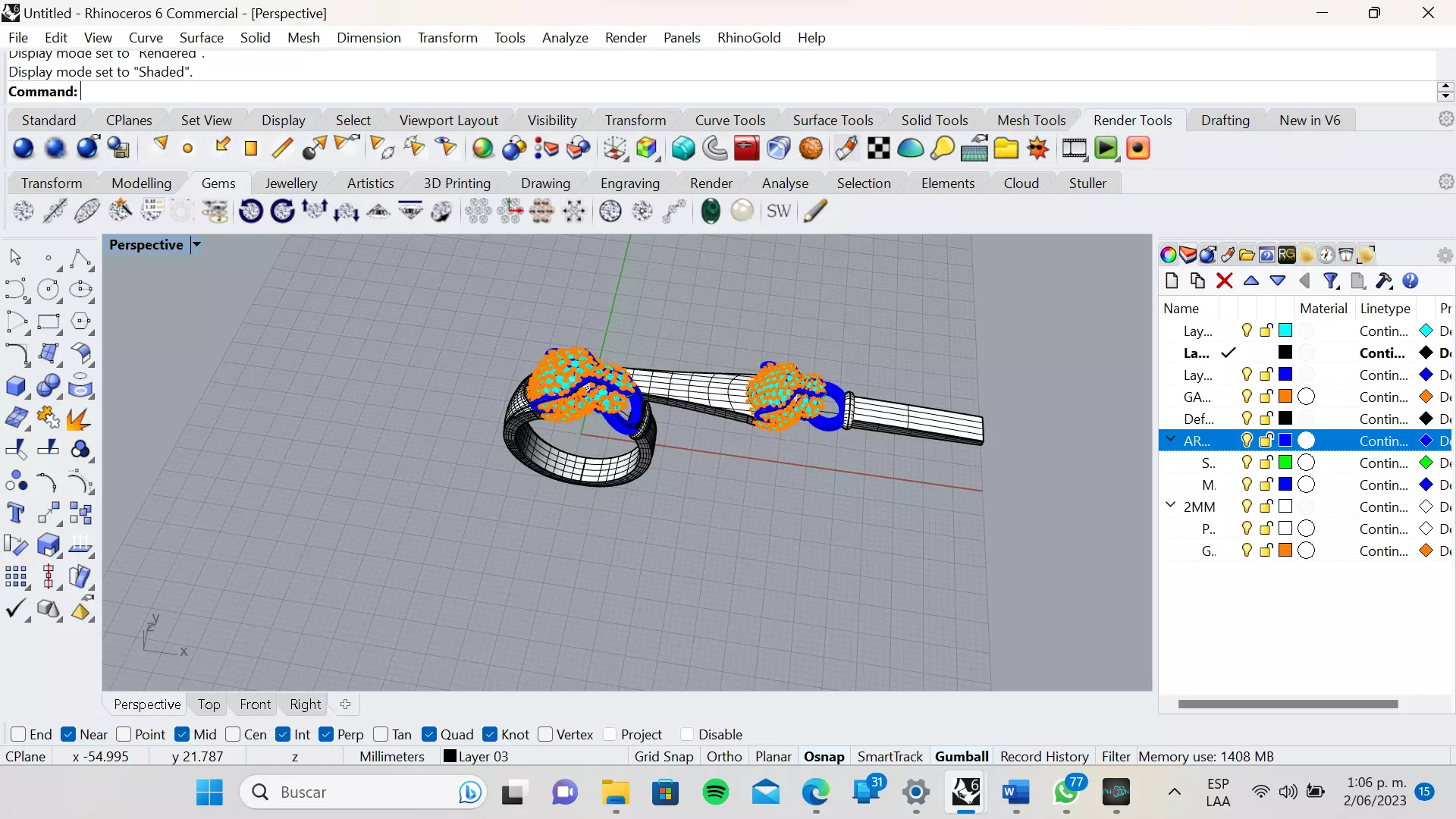The height and width of the screenshot is (819, 1456).
Task: Choose the Rectangle tool
Action: (x=48, y=322)
